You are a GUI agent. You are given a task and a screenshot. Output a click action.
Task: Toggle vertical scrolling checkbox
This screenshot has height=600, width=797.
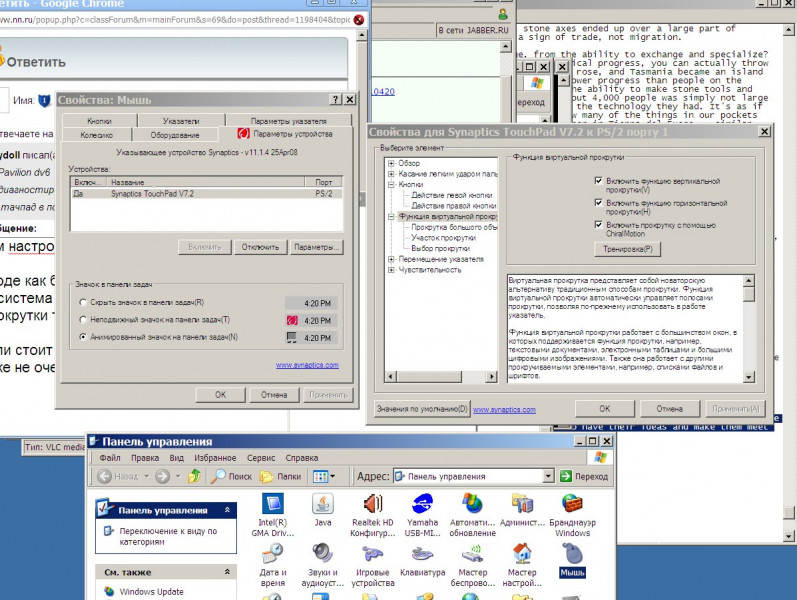[598, 181]
